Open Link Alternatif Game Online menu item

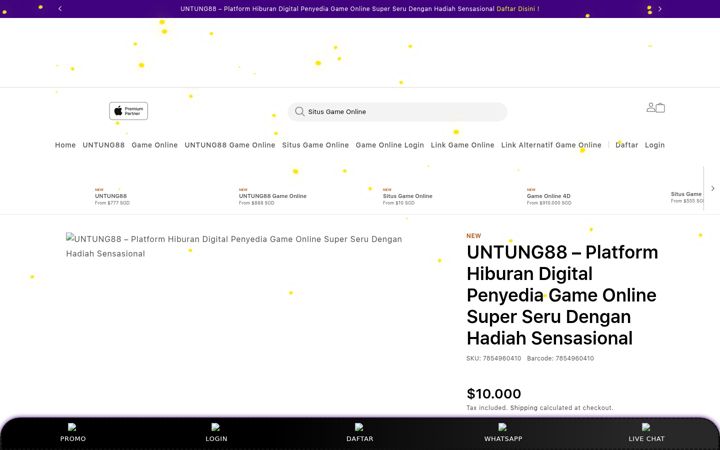pos(551,145)
